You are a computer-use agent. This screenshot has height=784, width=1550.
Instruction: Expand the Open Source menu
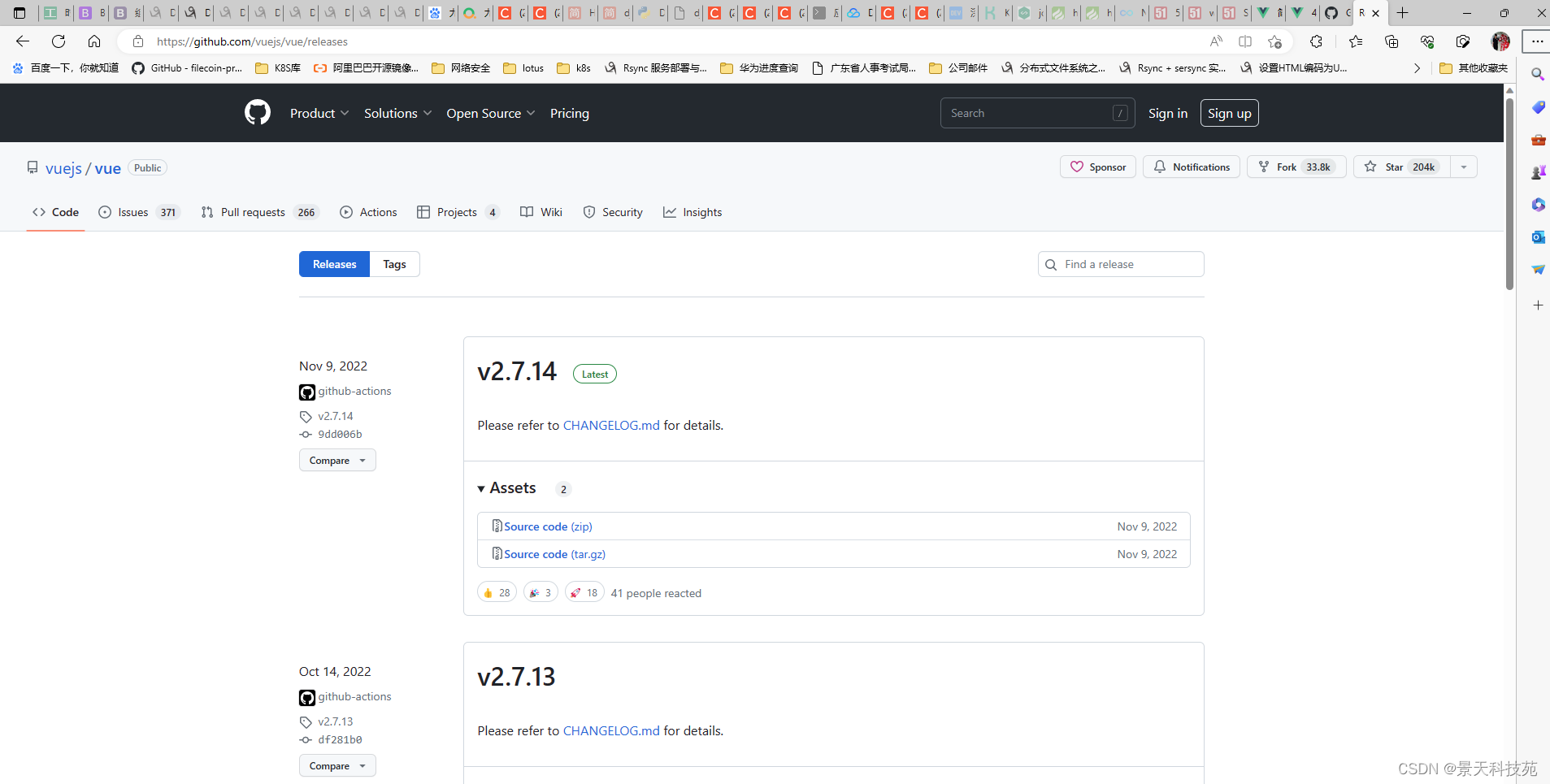tap(490, 113)
